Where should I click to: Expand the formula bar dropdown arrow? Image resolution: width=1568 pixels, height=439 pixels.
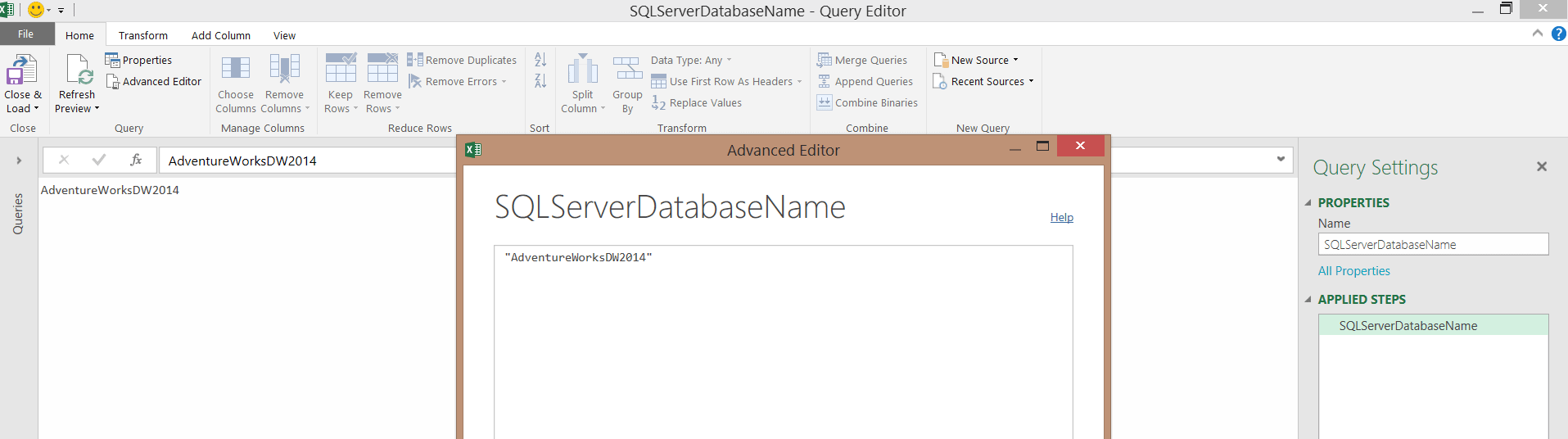pos(1281,160)
